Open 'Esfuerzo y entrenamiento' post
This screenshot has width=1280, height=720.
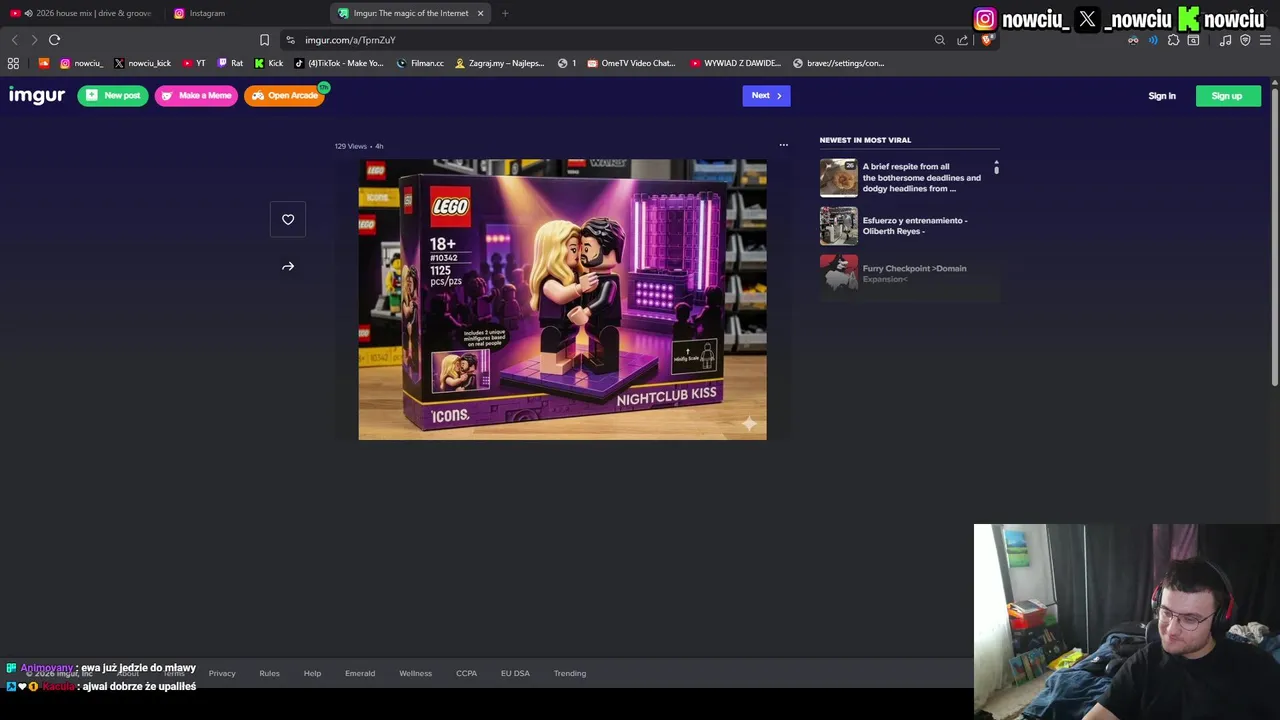[914, 225]
